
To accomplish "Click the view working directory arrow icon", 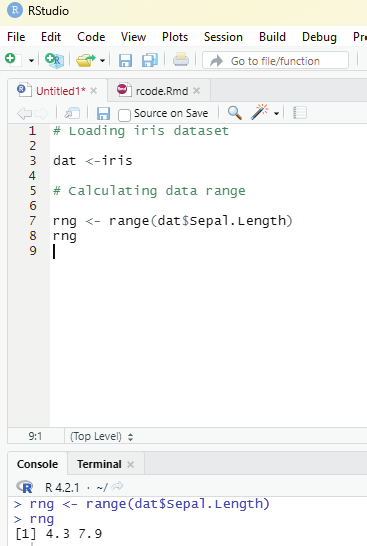I will click(x=118, y=486).
